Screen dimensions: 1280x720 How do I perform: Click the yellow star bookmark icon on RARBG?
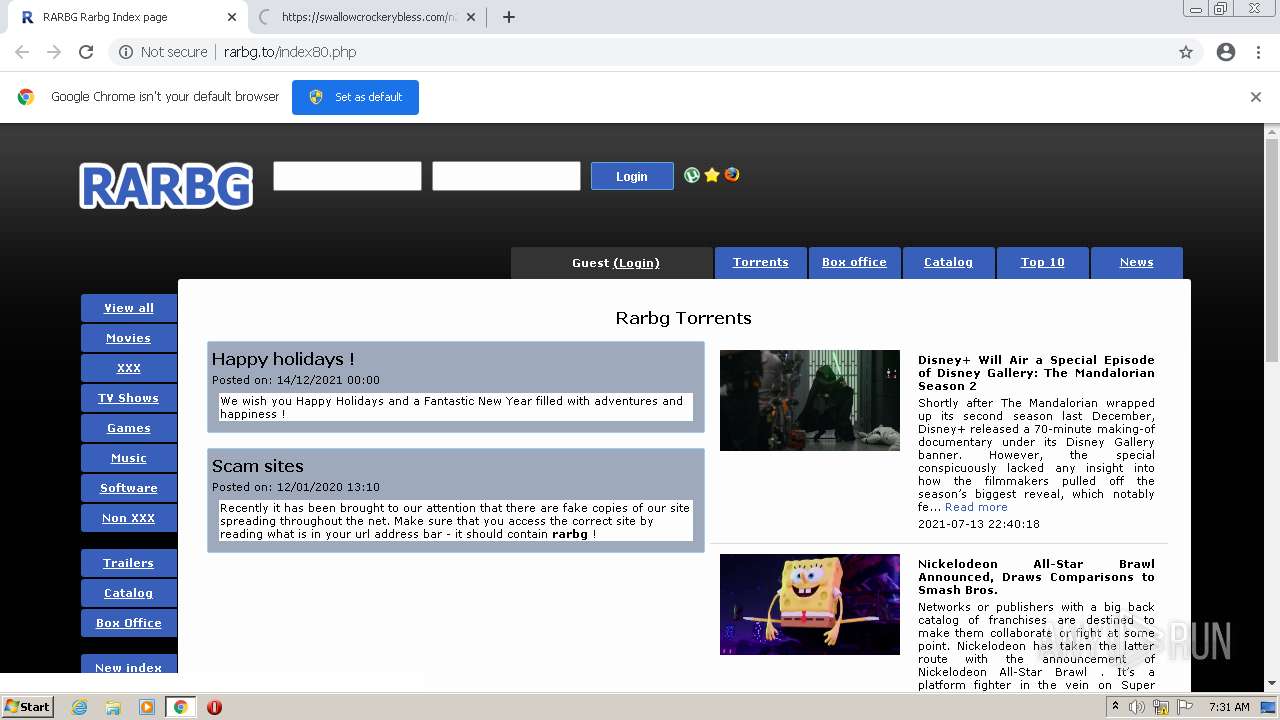click(712, 175)
